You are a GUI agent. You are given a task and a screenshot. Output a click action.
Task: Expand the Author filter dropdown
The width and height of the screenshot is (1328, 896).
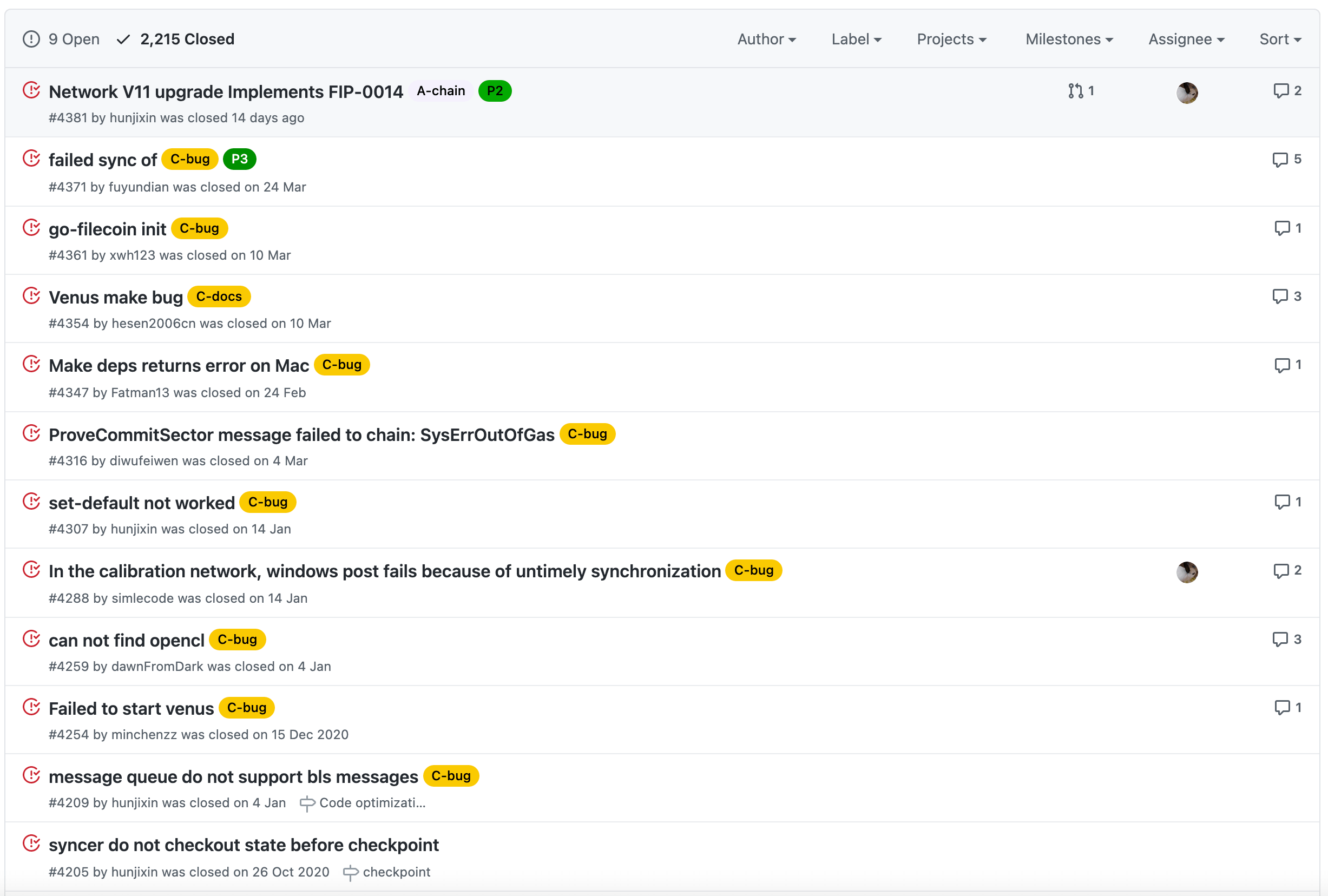[766, 39]
